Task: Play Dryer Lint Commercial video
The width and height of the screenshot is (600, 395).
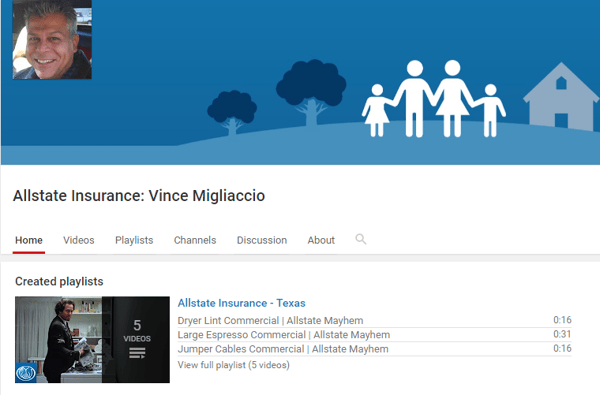Action: [270, 320]
